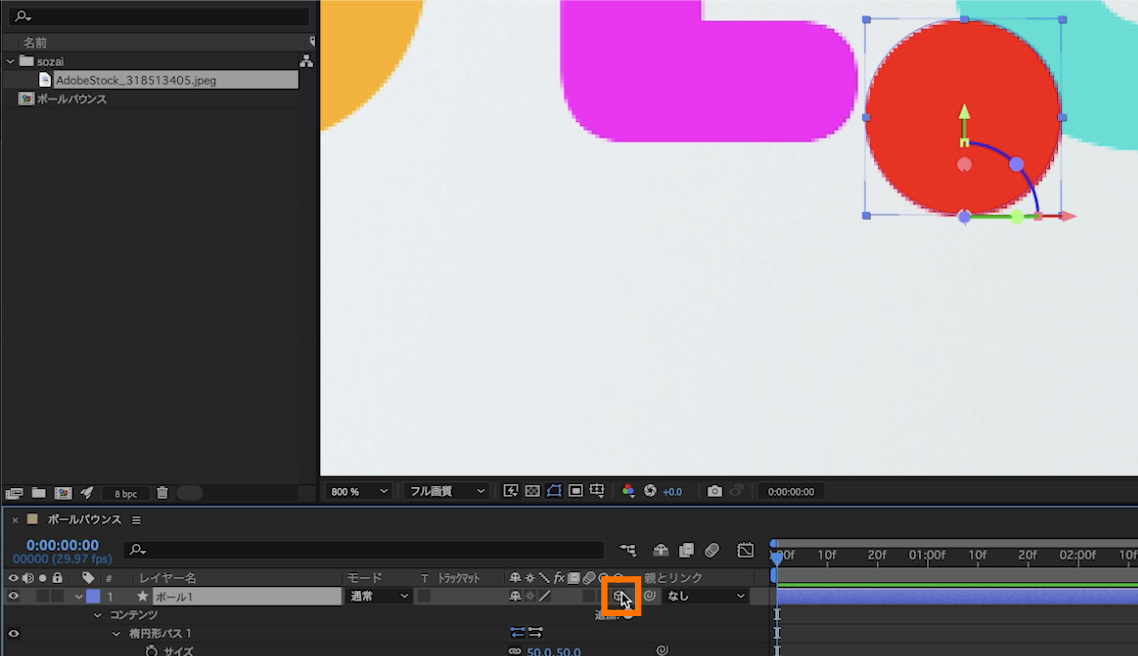Viewport: 1138px width, 657px height.
Task: Lock the ボール1 layer
Action: coord(57,596)
